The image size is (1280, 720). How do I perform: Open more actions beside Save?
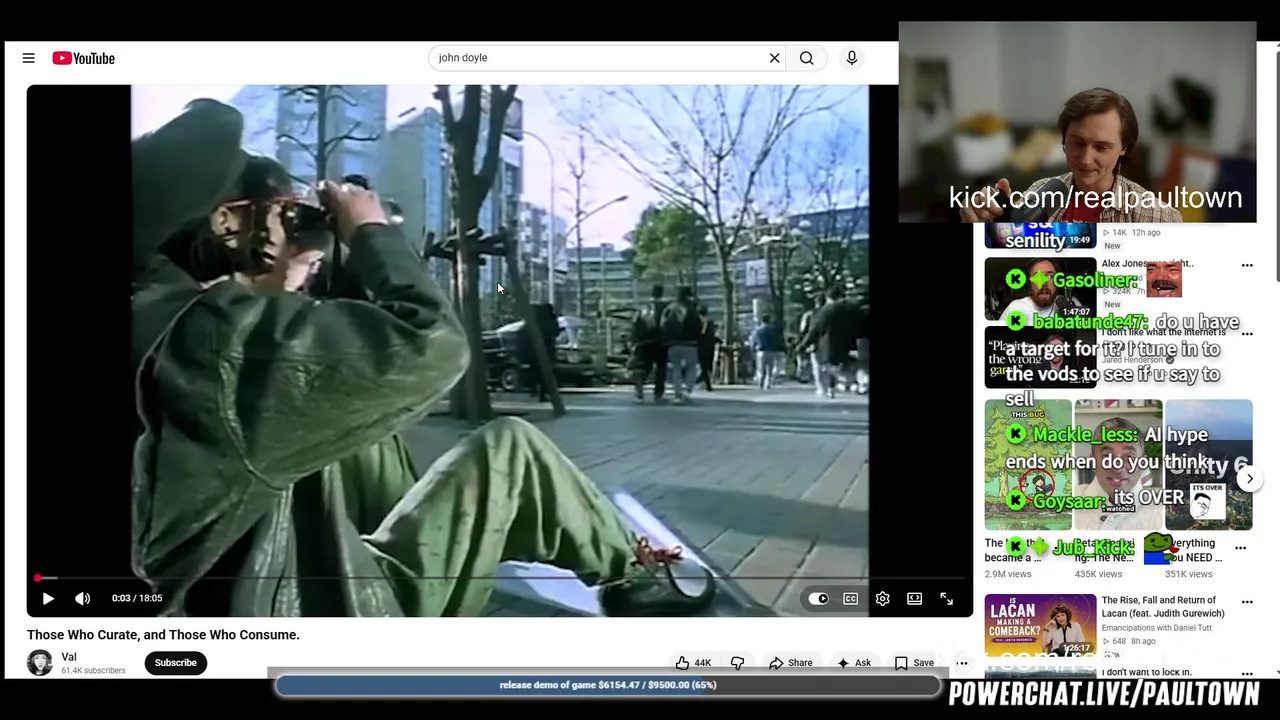click(x=962, y=663)
